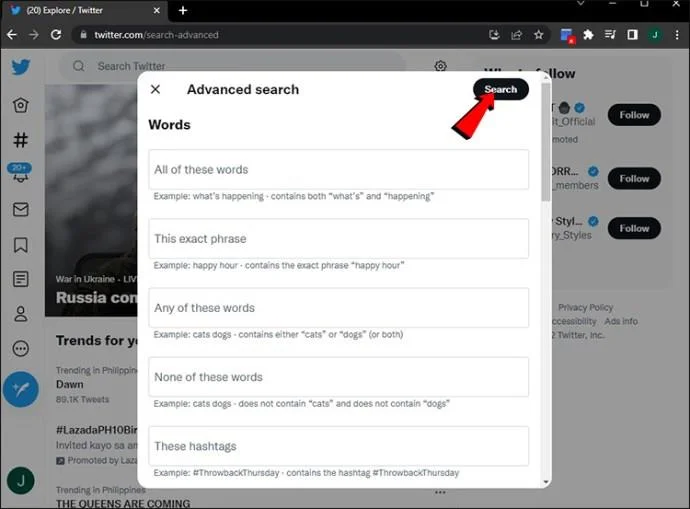Click the browser forward arrow
The width and height of the screenshot is (690, 509).
tap(34, 35)
